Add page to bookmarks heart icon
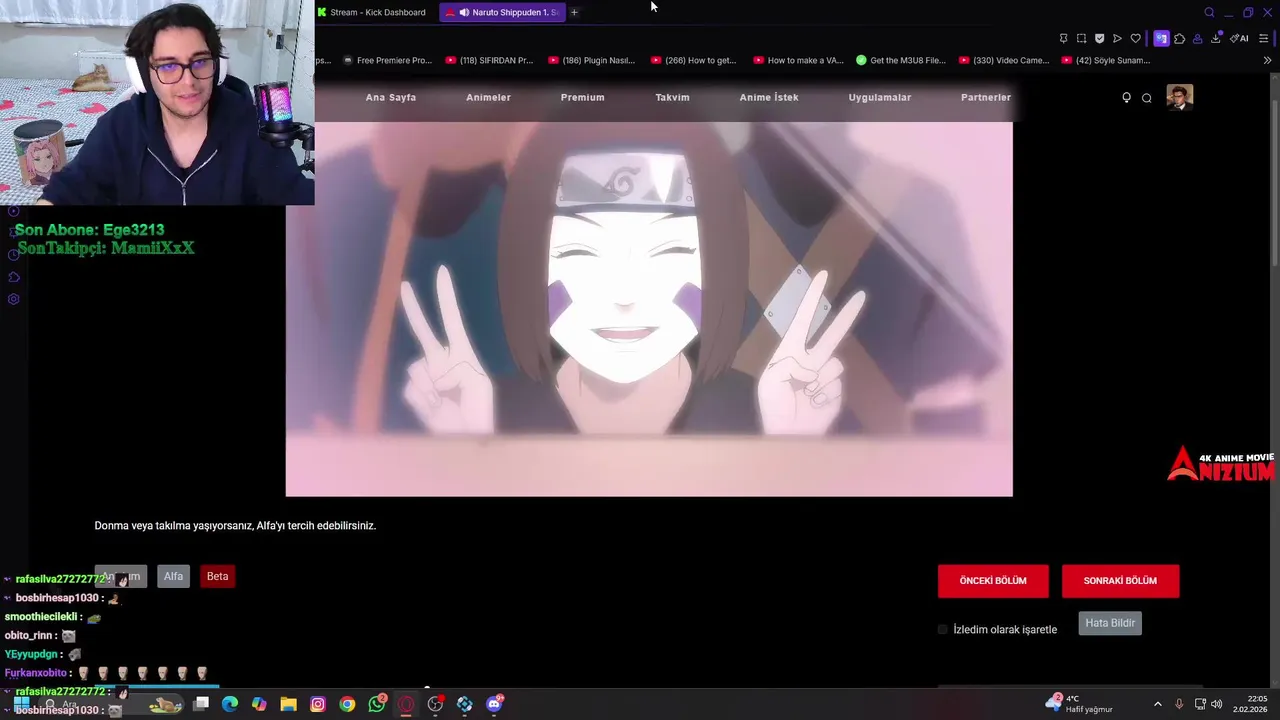The height and width of the screenshot is (720, 1280). [1135, 38]
